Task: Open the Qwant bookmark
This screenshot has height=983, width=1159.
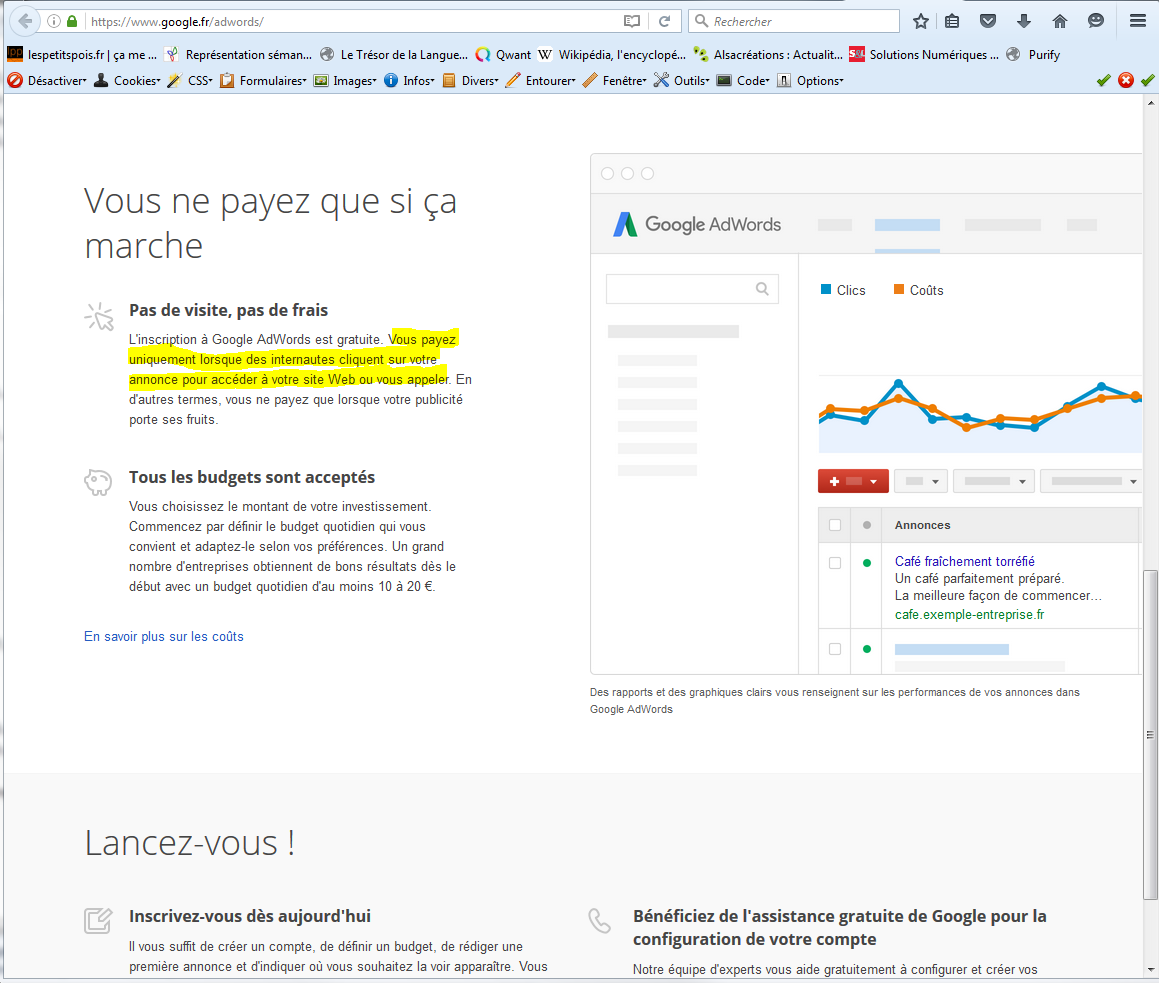Action: [x=503, y=55]
